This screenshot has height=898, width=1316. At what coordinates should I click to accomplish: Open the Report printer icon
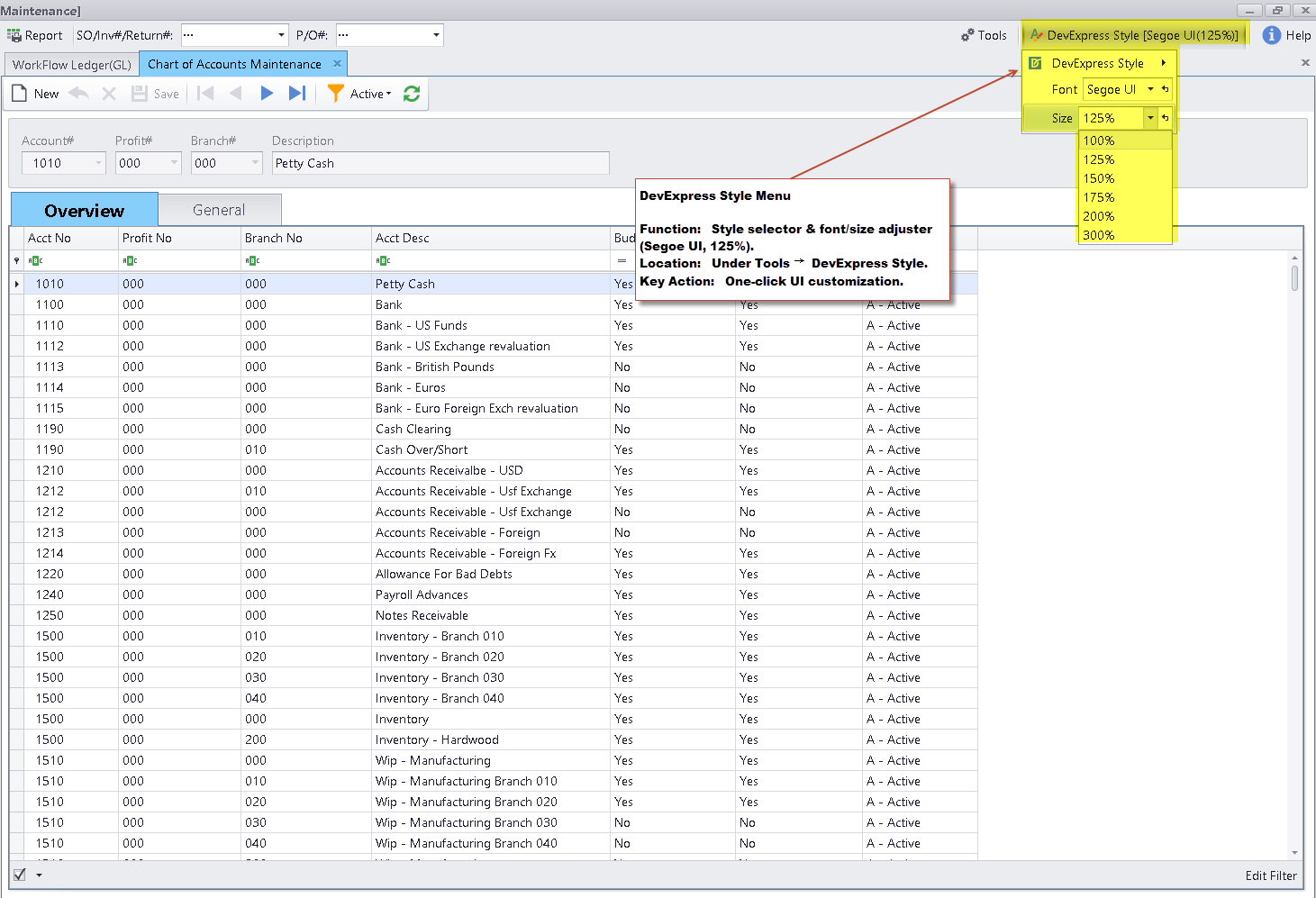(x=14, y=35)
